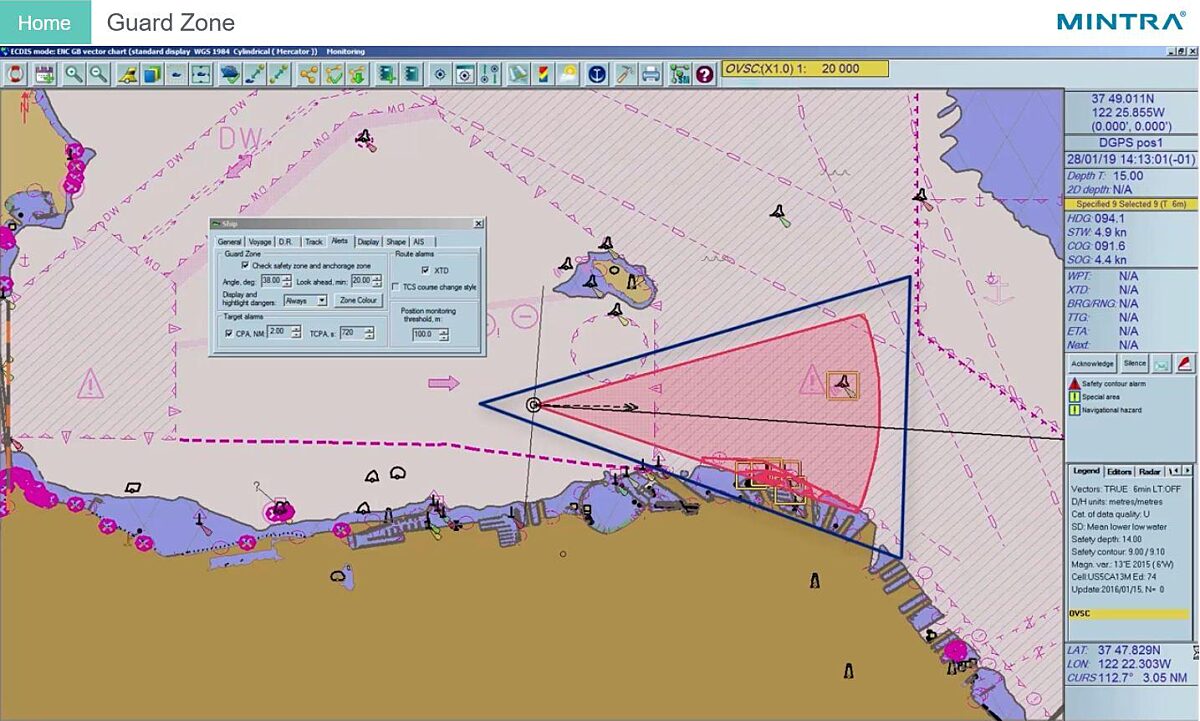This screenshot has height=721, width=1200.
Task: Click the DGPS pos1 label
Action: click(x=1130, y=142)
